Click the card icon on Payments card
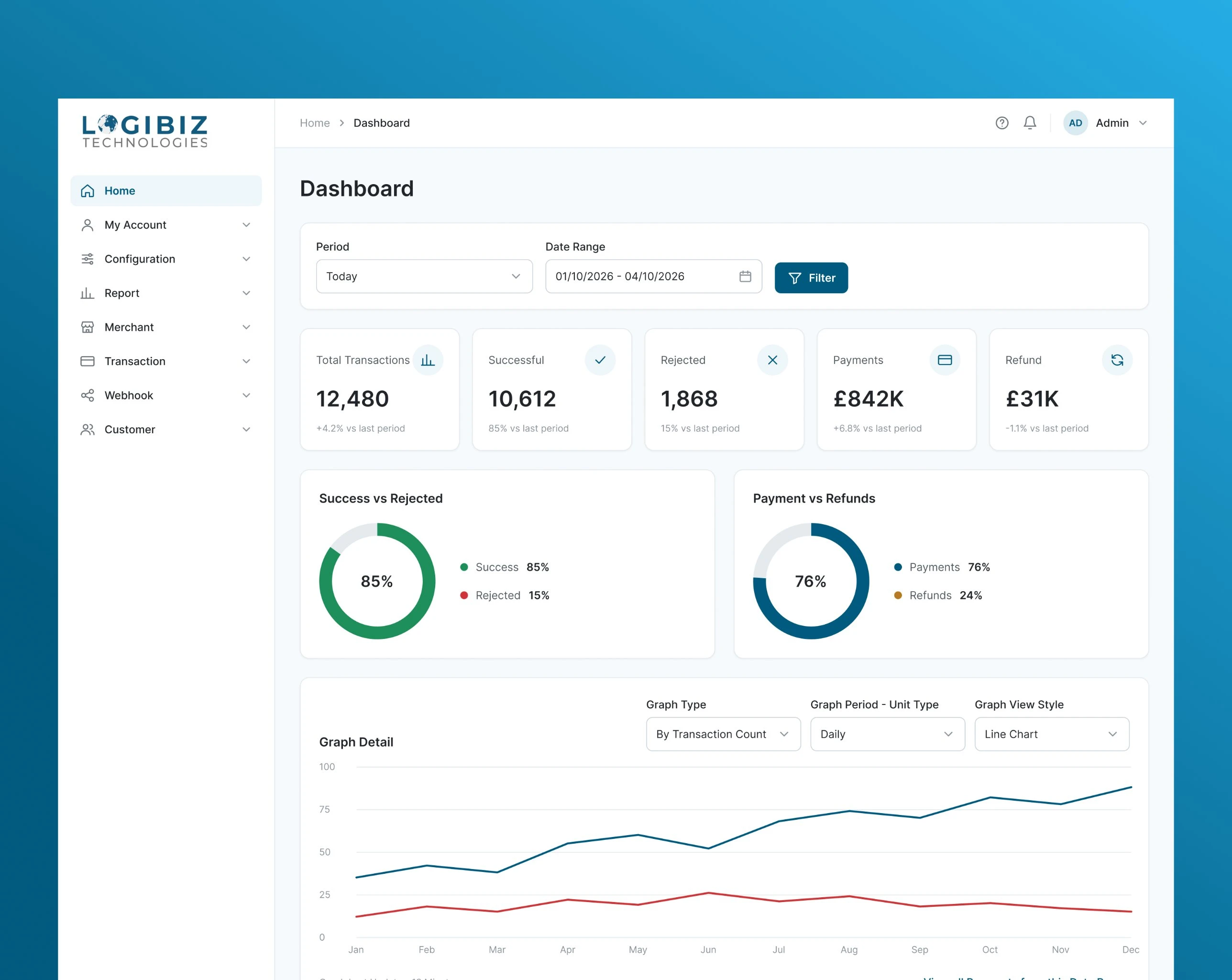Image resolution: width=1232 pixels, height=980 pixels. (x=945, y=360)
